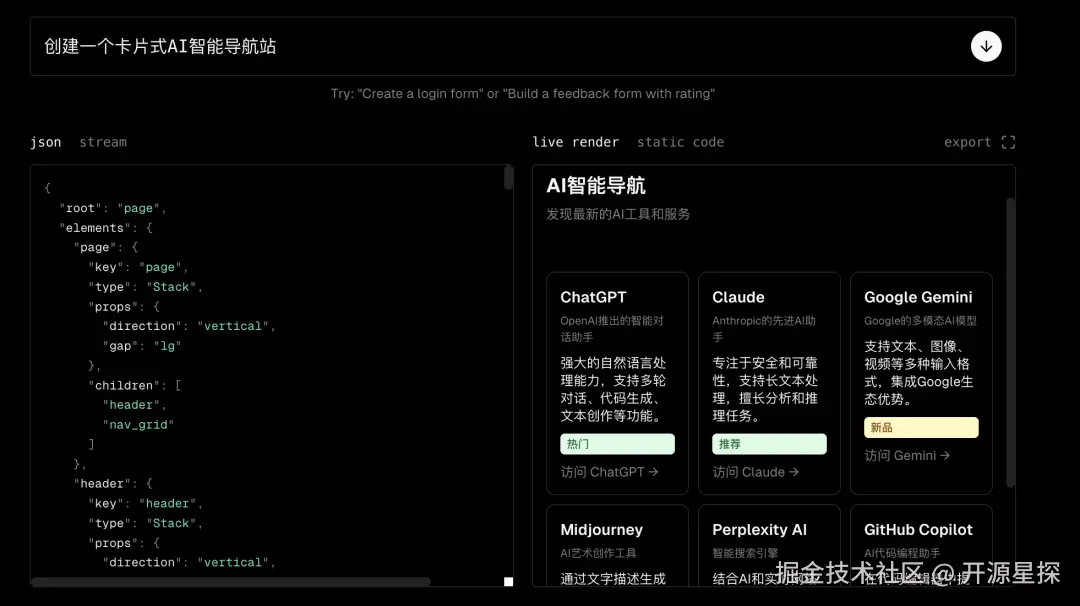The height and width of the screenshot is (606, 1080).
Task: Click the "root": "page" line in JSON
Action: coord(113,208)
